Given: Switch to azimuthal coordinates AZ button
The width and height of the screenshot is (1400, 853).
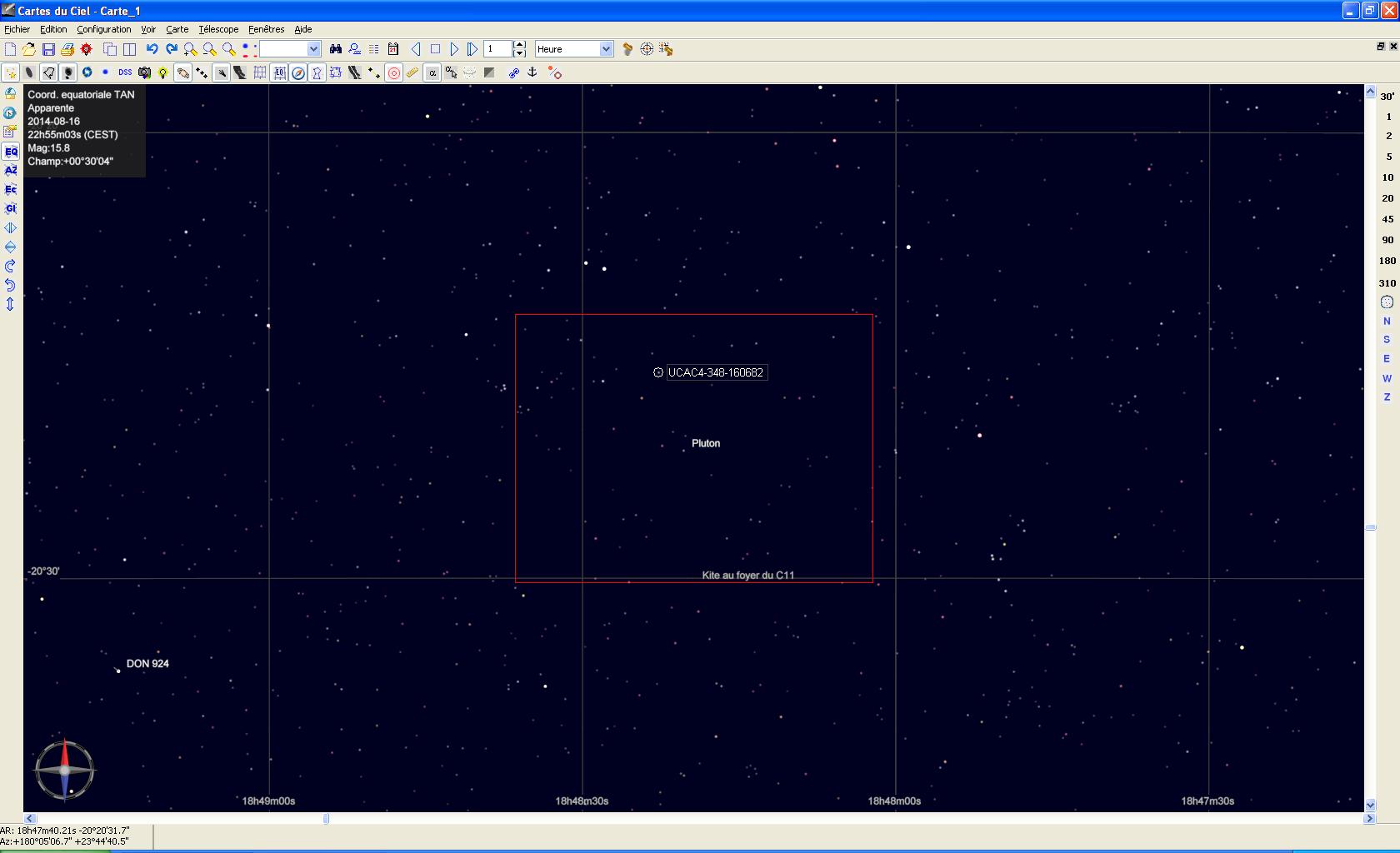Looking at the screenshot, I should click(x=11, y=170).
